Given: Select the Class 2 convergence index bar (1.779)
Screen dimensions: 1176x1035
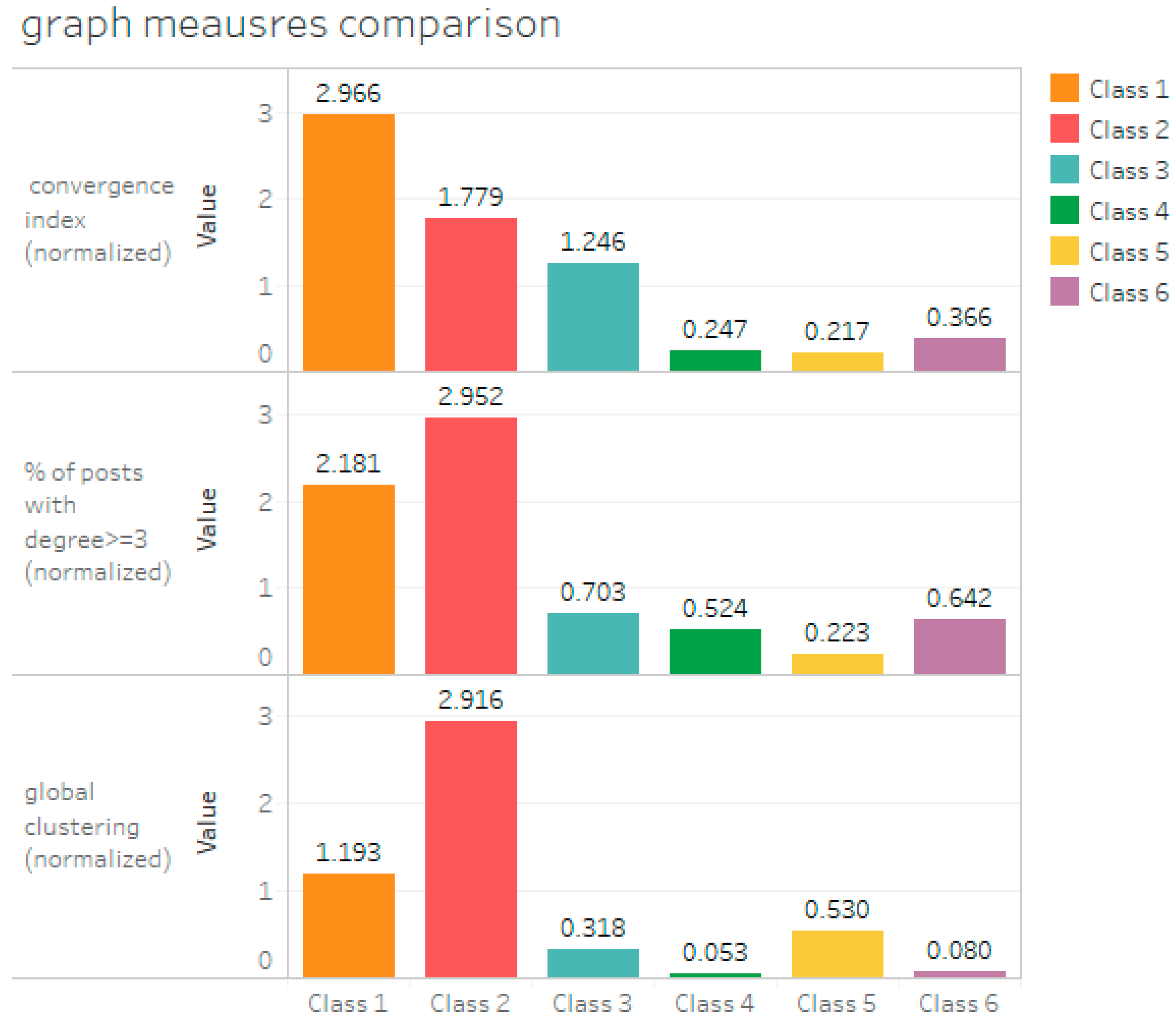Looking at the screenshot, I should pos(471,294).
